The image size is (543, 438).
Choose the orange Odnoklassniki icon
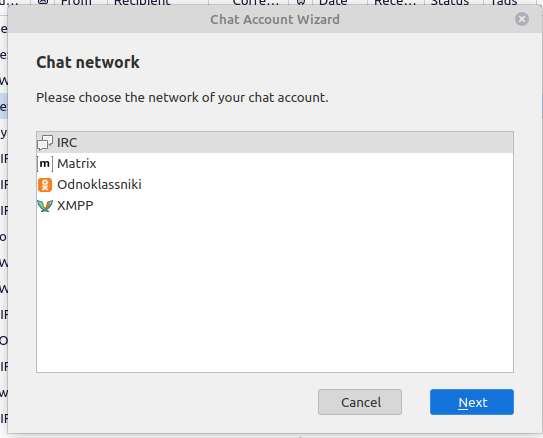[x=45, y=185]
